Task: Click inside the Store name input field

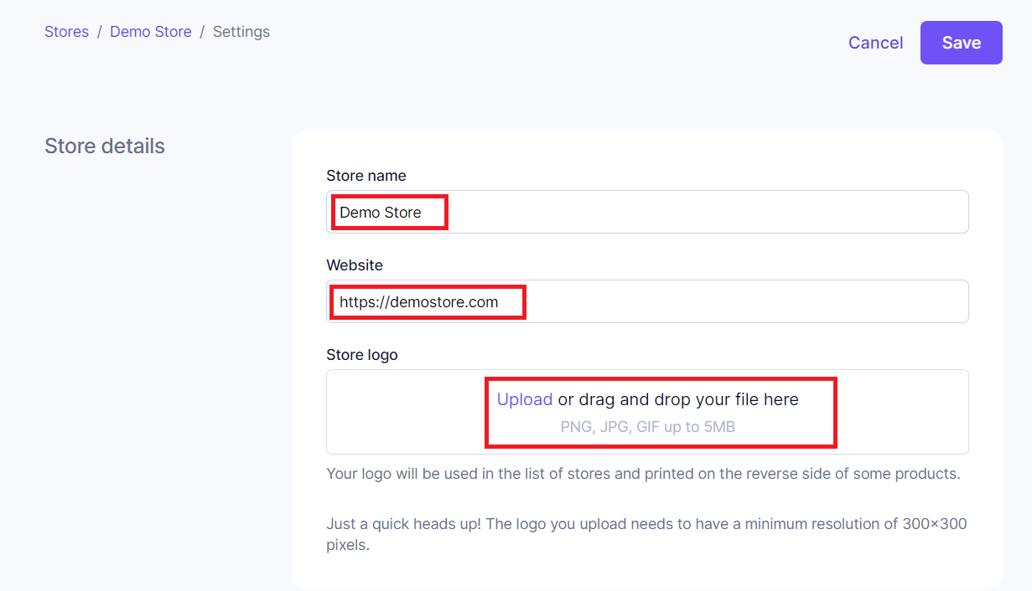Action: point(647,211)
